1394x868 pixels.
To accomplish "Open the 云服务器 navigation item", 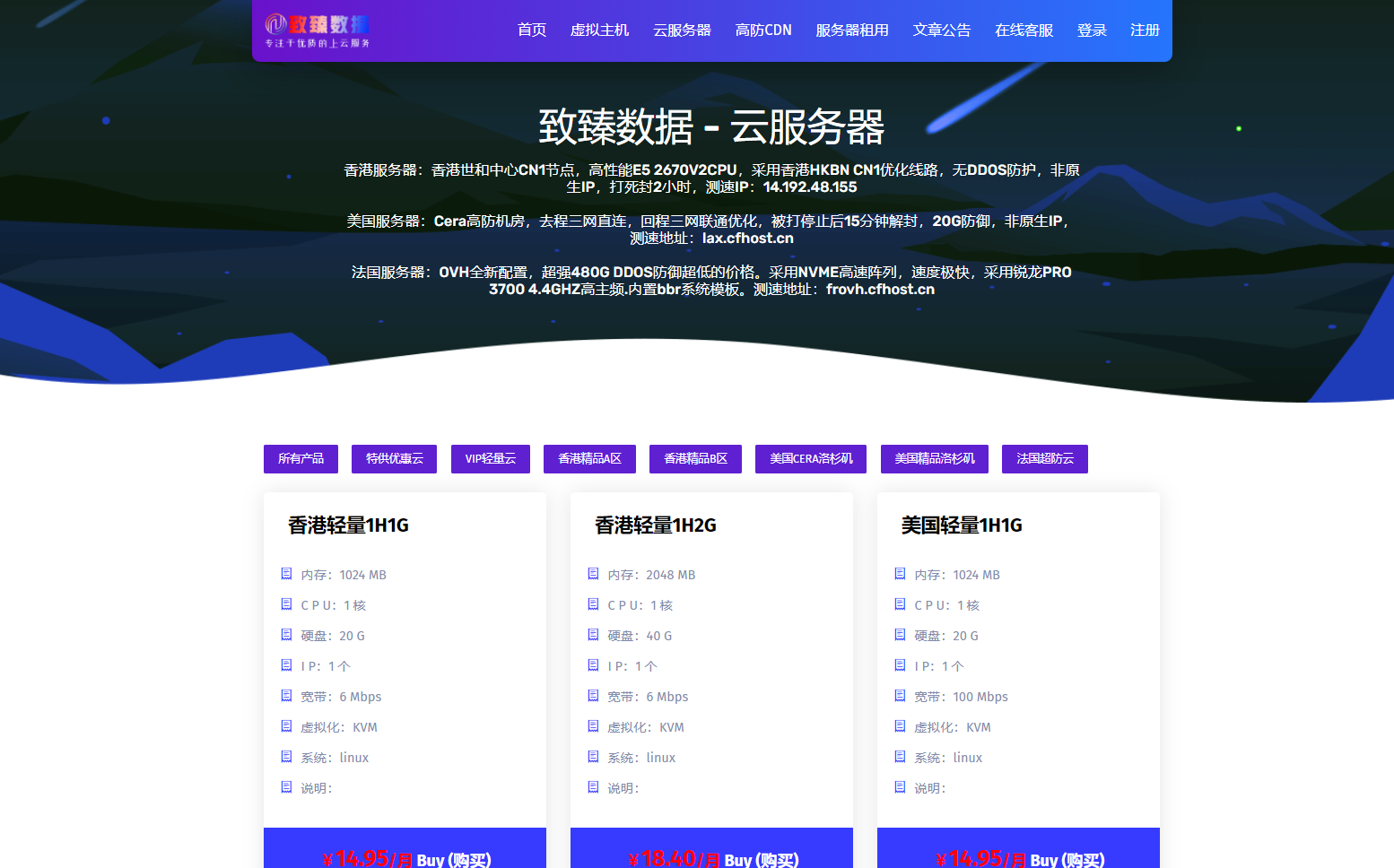I will click(x=682, y=30).
